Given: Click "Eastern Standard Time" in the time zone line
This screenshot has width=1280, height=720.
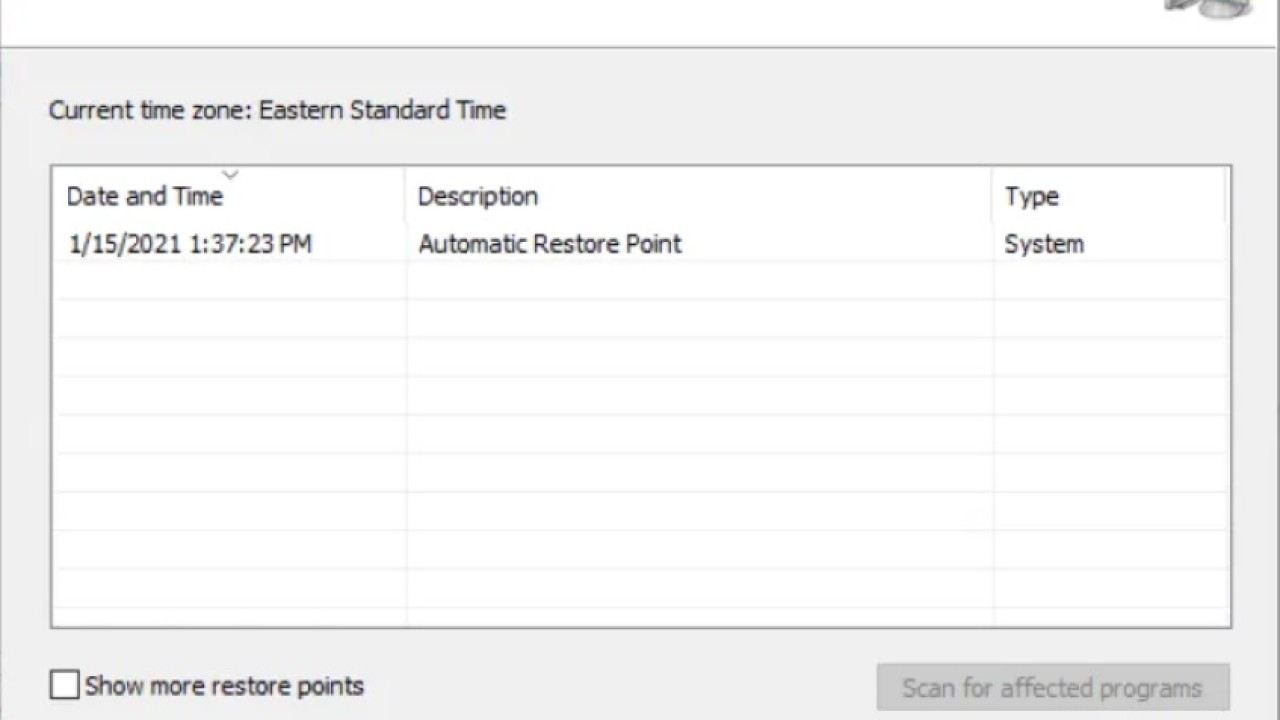Looking at the screenshot, I should click(x=382, y=110).
